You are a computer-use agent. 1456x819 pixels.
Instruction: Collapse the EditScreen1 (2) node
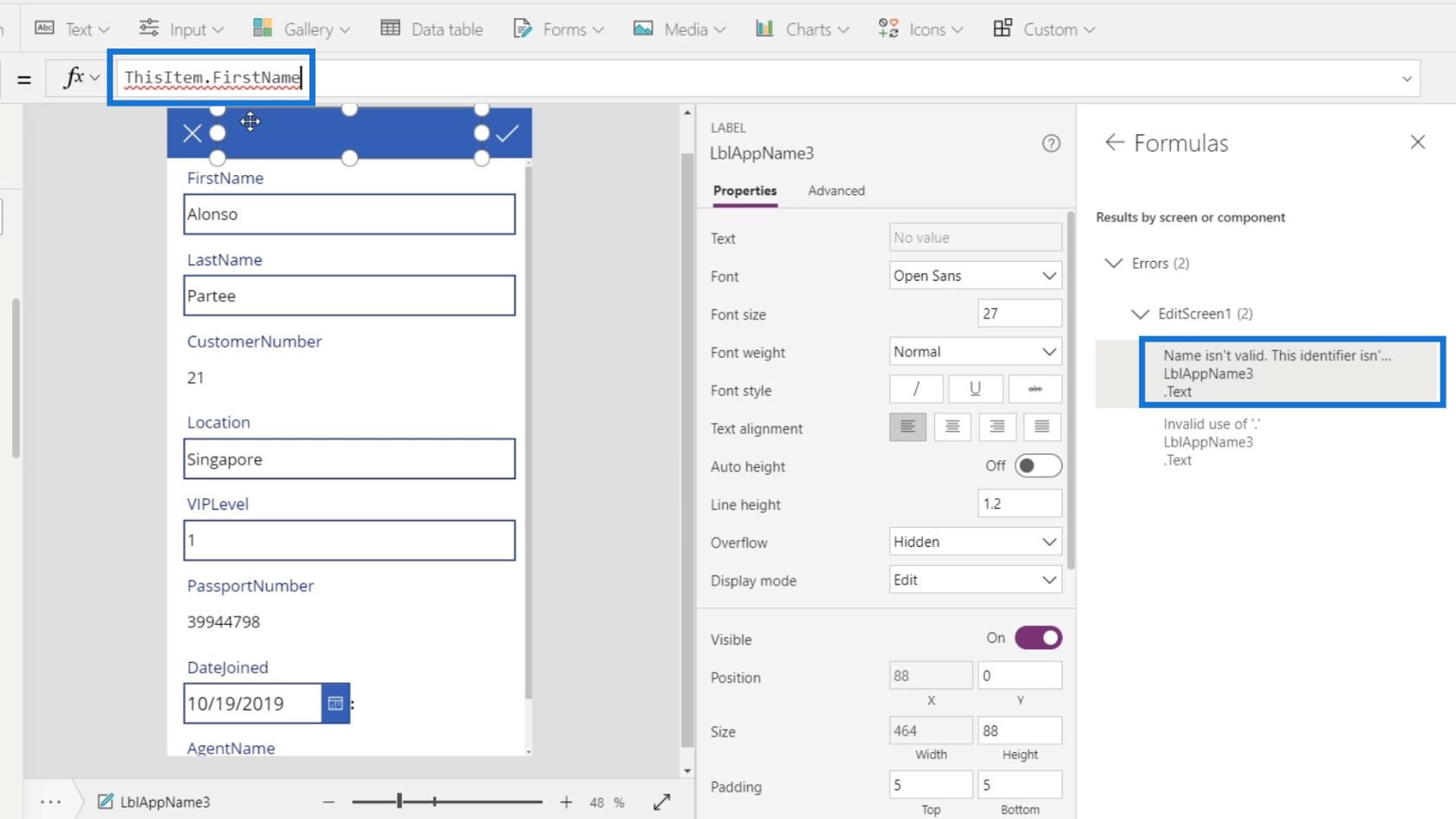[1141, 314]
